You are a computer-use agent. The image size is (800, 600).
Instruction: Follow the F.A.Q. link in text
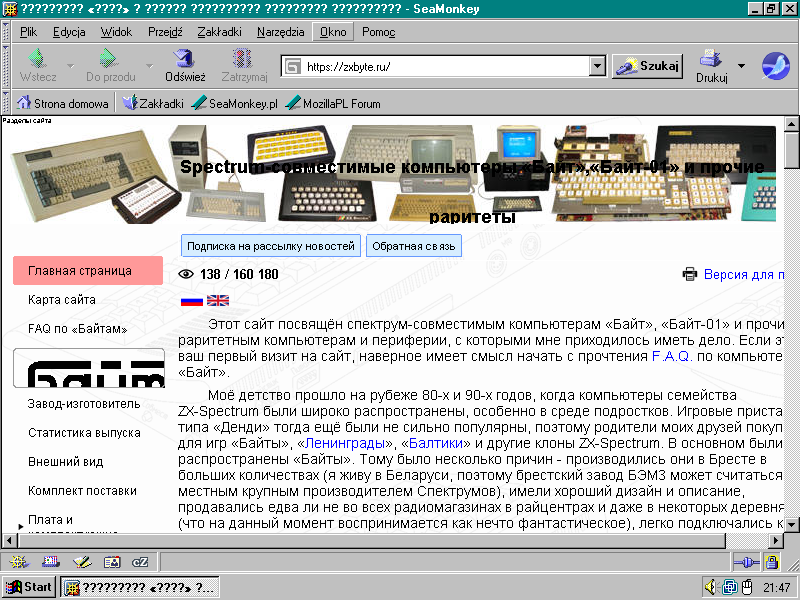click(672, 356)
